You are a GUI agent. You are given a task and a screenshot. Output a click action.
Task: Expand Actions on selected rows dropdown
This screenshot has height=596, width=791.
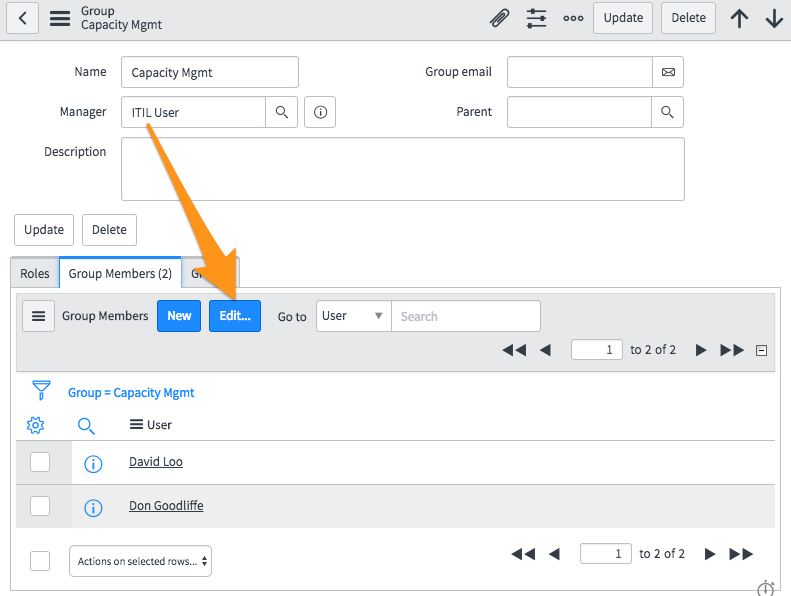pos(140,561)
